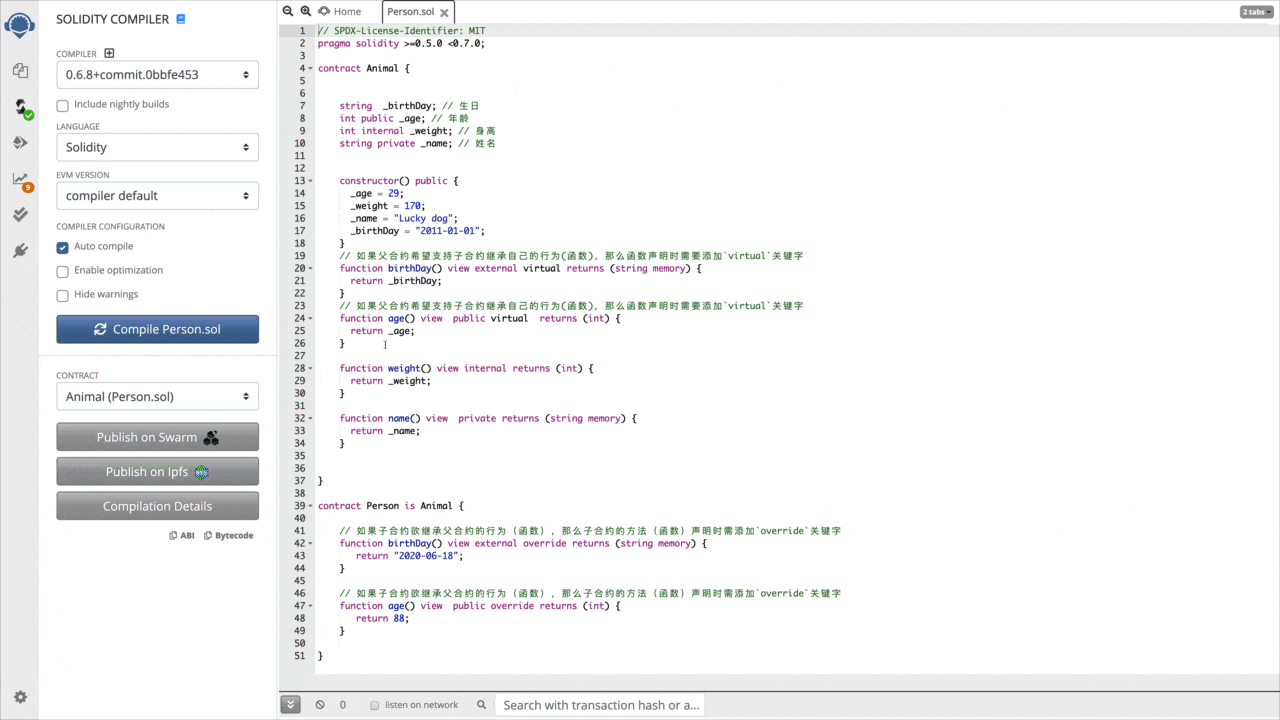Open the compiler version dropdown 0.6.8+commit
Image resolution: width=1280 pixels, height=720 pixels.
(158, 75)
